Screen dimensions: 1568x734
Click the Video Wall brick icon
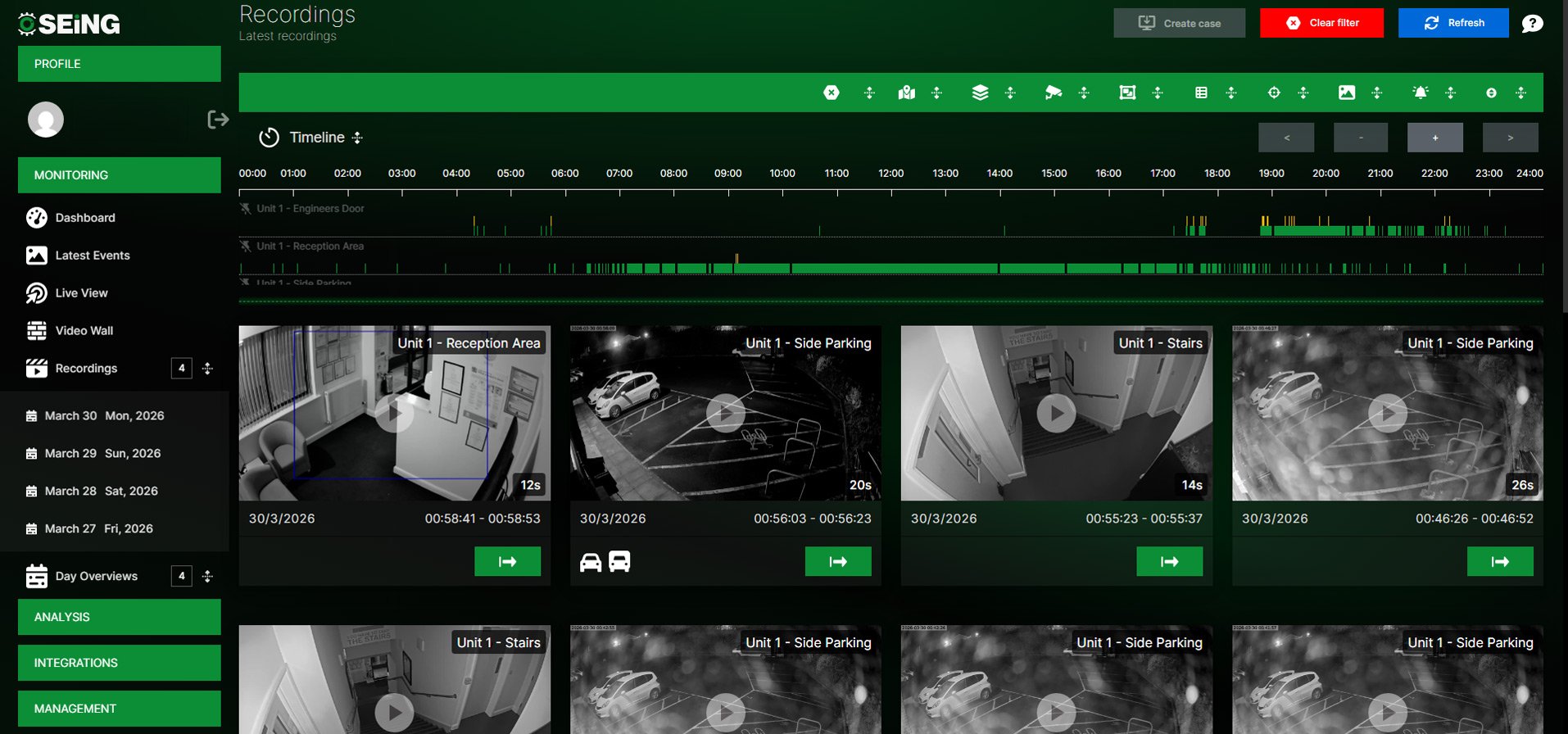37,331
